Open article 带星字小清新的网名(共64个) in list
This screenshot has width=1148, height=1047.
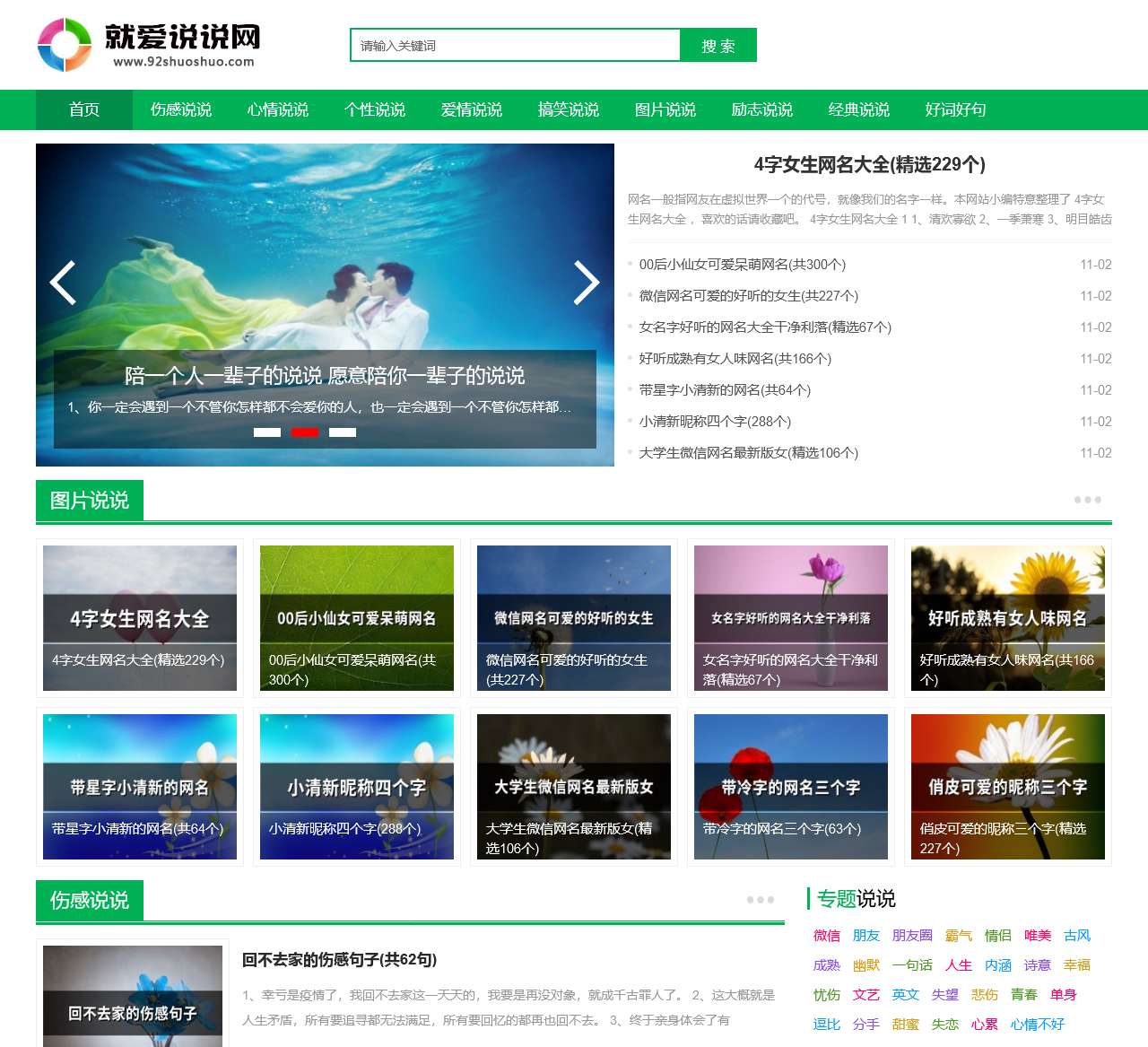pyautogui.click(x=725, y=390)
